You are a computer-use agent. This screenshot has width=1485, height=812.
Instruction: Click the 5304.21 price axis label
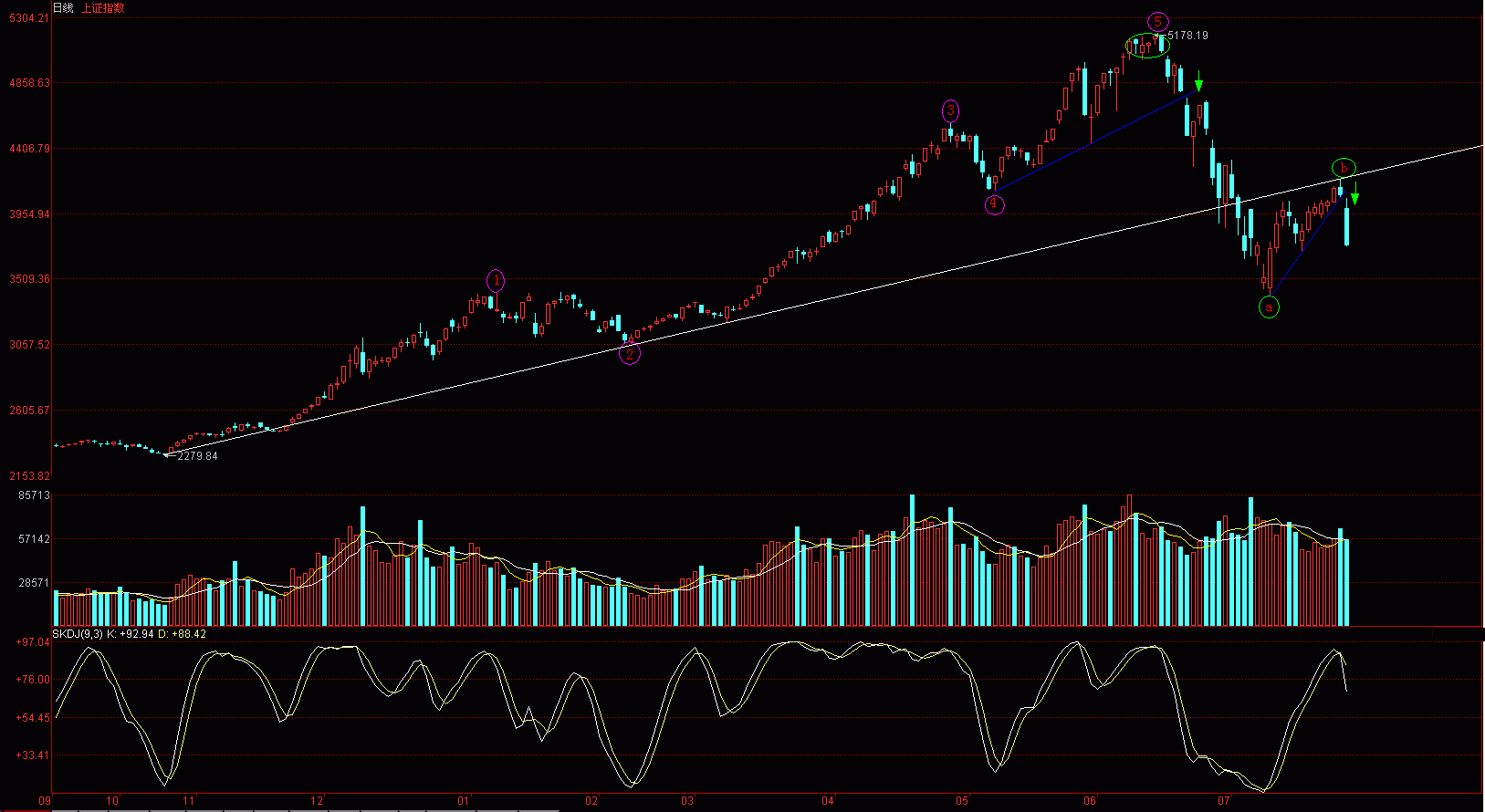tap(29, 18)
